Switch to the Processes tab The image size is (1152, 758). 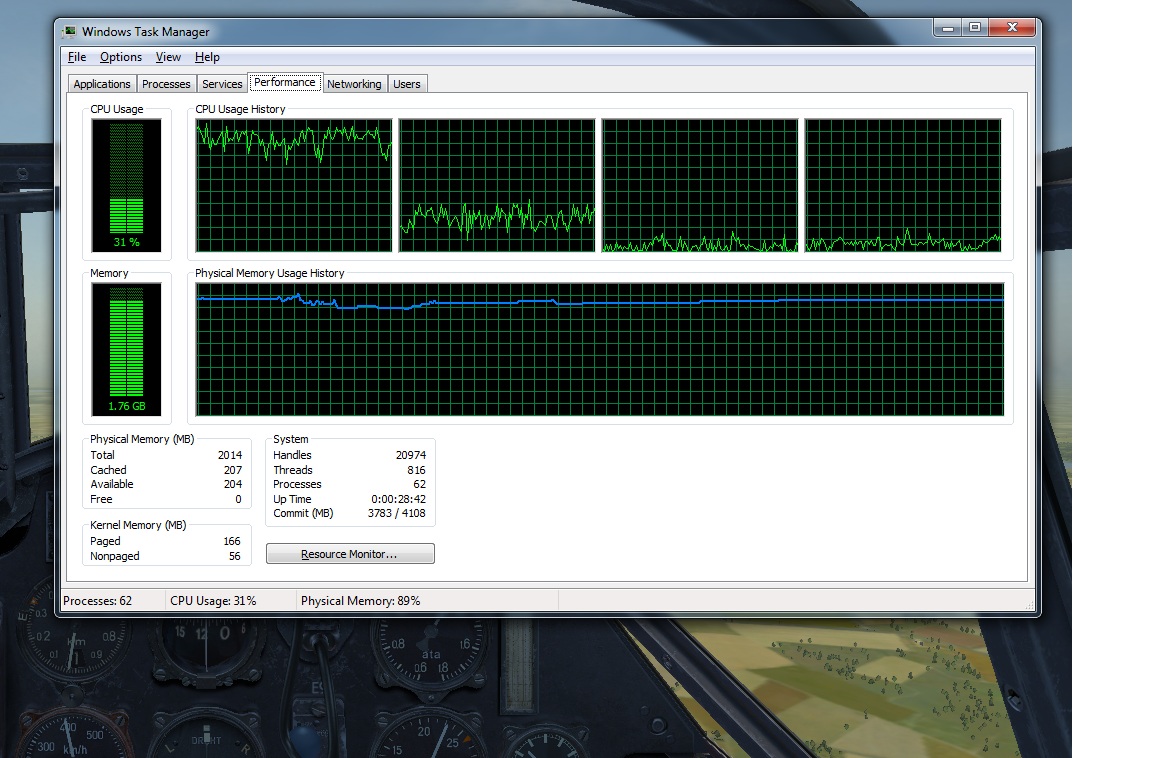(166, 84)
